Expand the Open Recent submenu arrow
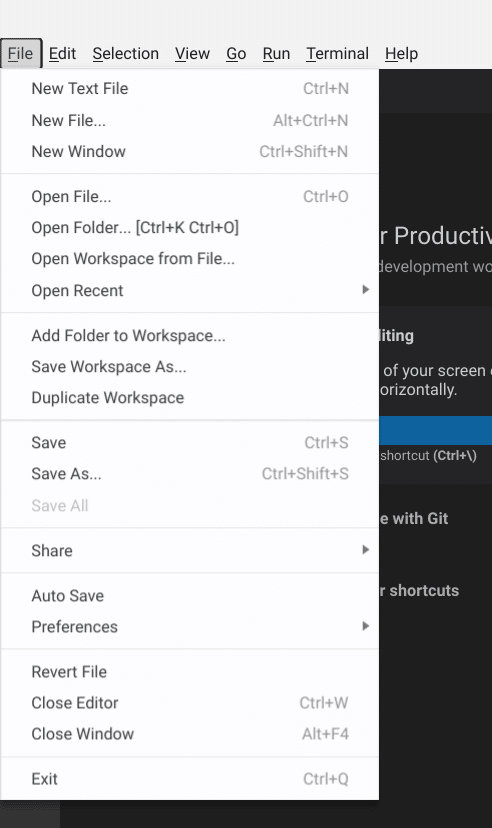This screenshot has width=492, height=828. pyautogui.click(x=365, y=290)
